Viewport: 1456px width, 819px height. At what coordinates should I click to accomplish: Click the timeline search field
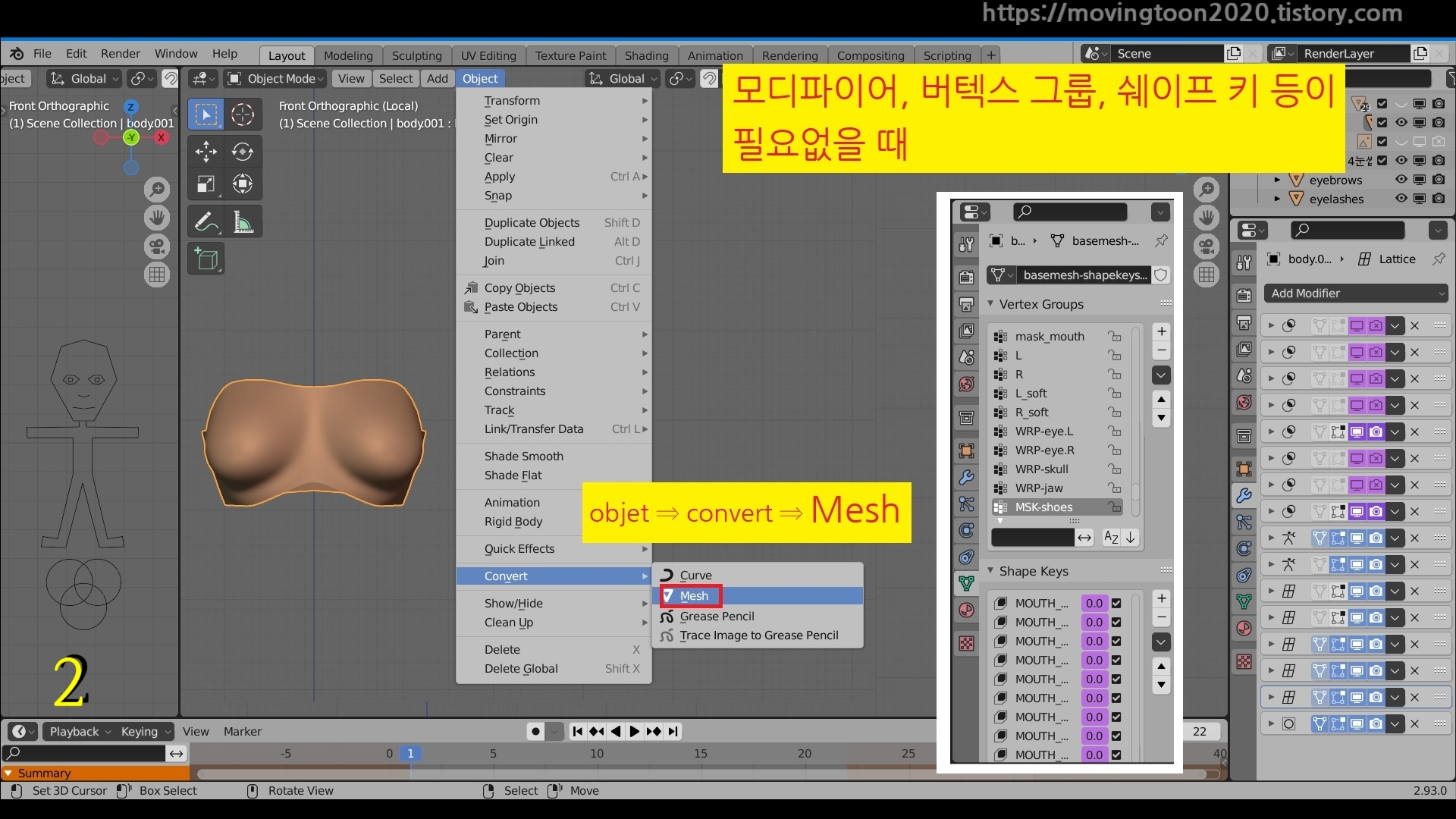click(x=83, y=753)
